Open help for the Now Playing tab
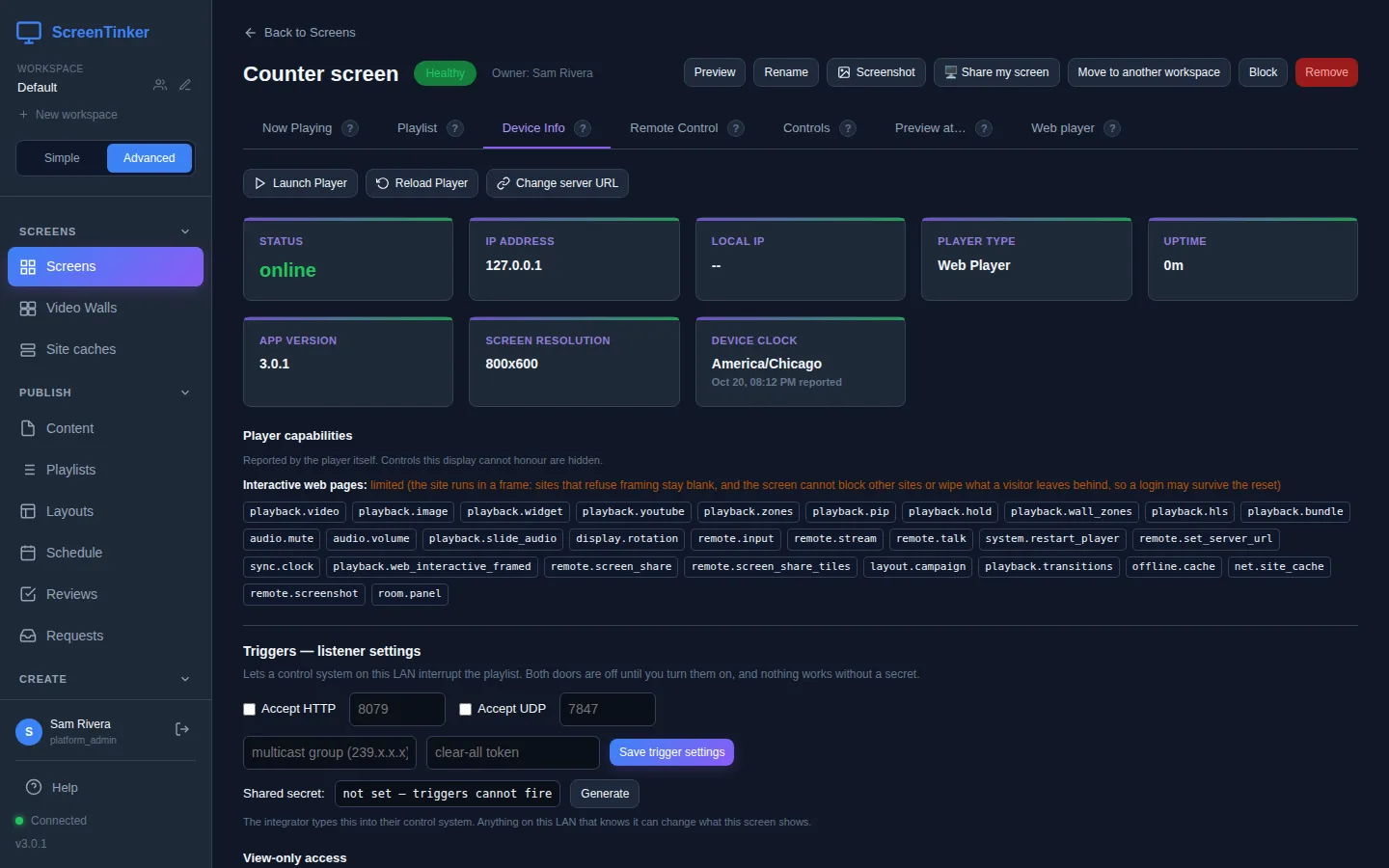Screen dimensions: 1389x868 coord(350,128)
